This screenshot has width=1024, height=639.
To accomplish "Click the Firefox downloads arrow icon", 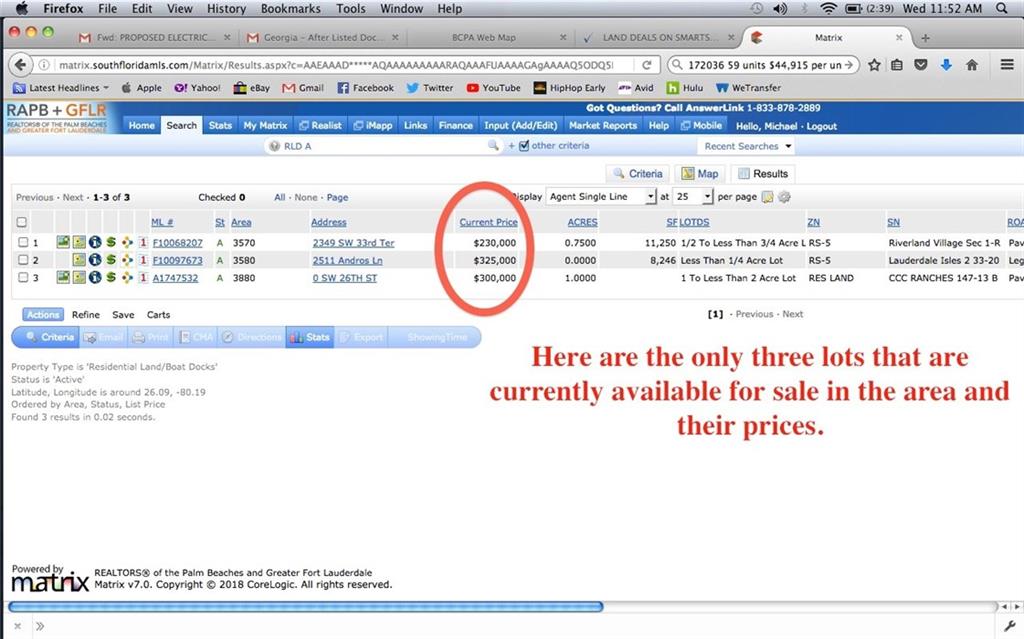I will pyautogui.click(x=946, y=65).
